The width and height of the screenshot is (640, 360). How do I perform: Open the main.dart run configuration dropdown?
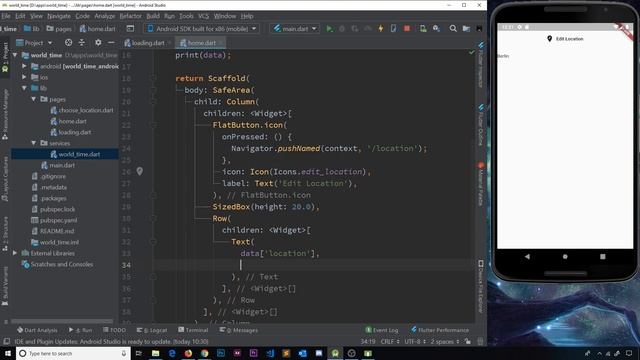(x=295, y=29)
